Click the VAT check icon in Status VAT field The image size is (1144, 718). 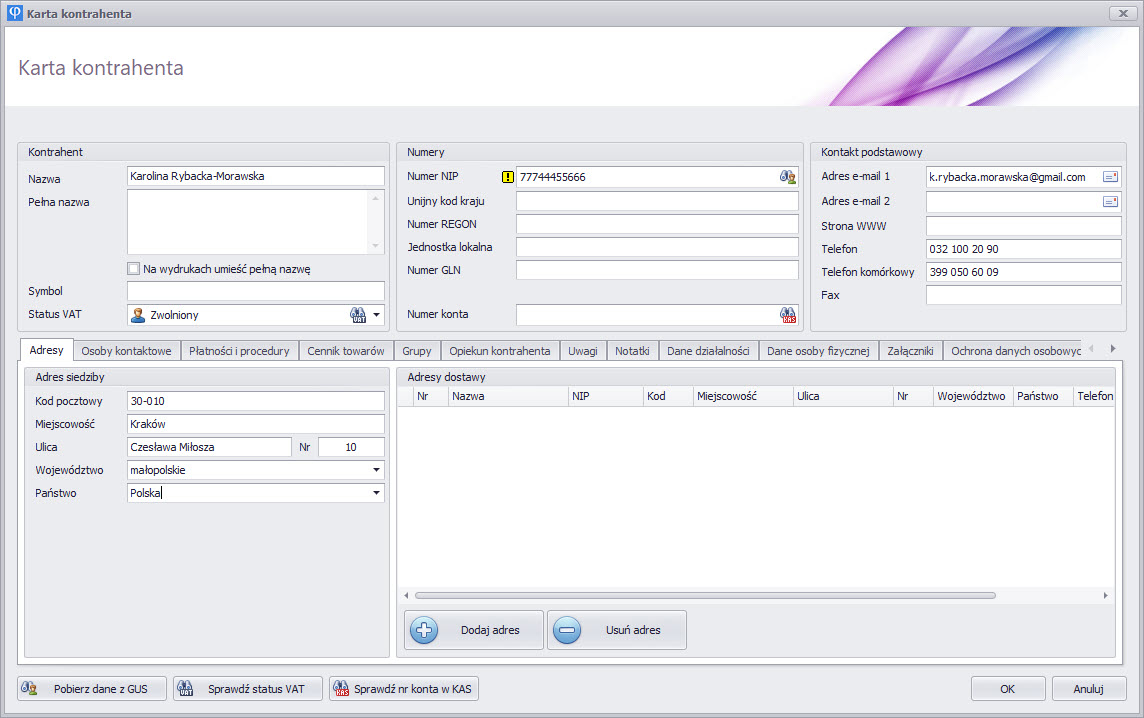tap(358, 315)
